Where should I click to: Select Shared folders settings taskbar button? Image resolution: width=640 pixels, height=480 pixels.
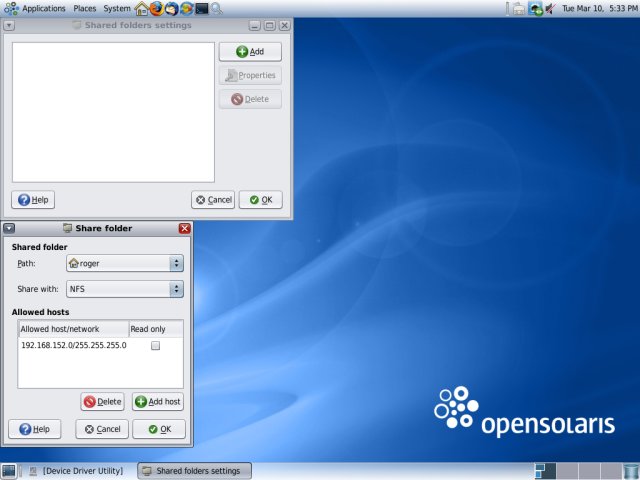(195, 471)
